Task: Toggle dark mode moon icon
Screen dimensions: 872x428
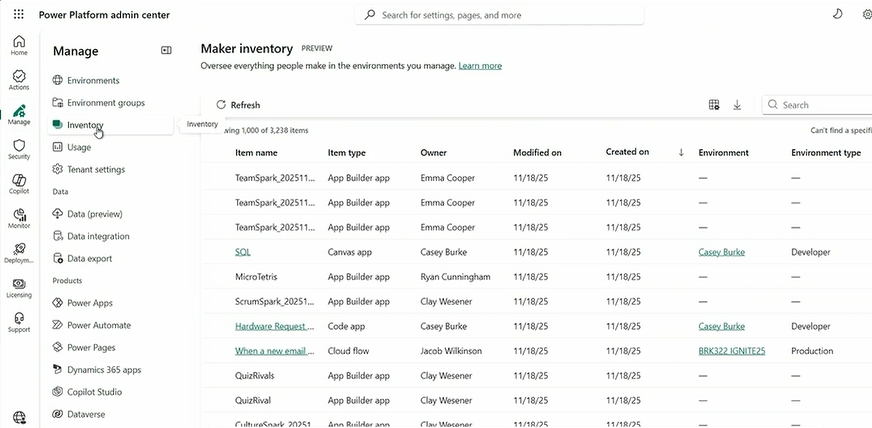Action: (838, 15)
